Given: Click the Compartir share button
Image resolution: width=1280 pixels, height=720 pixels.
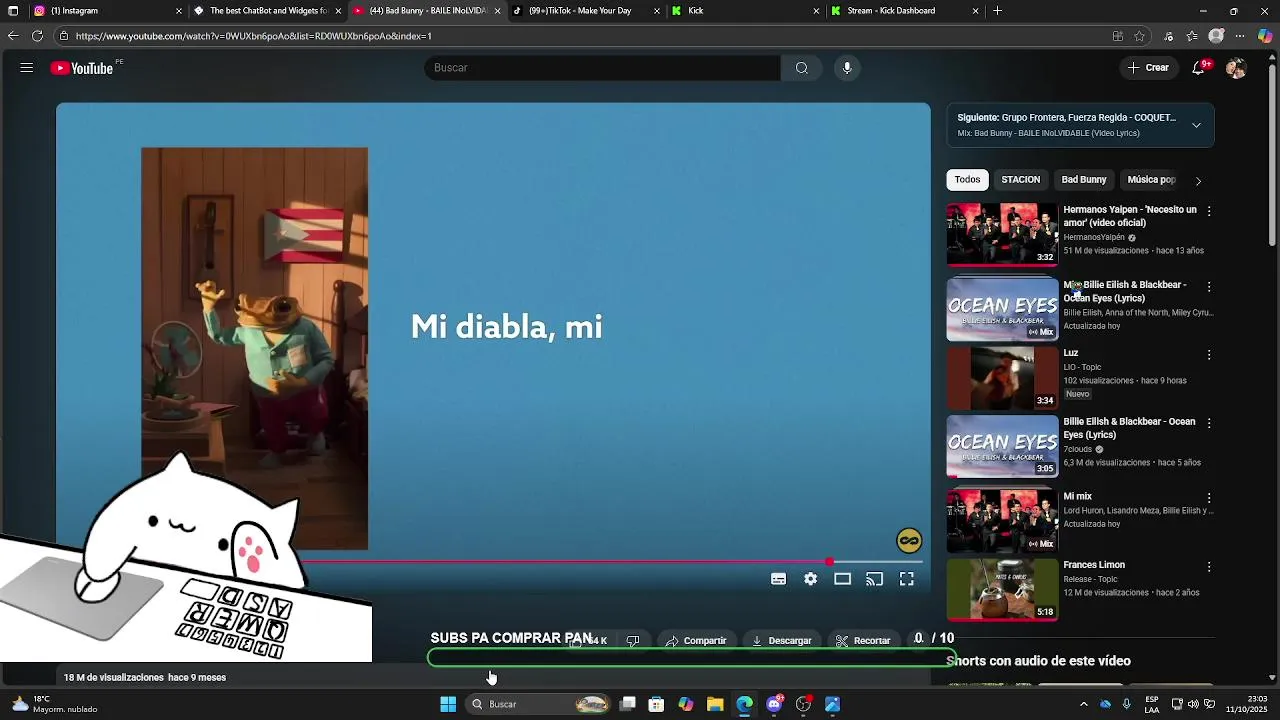Looking at the screenshot, I should pos(696,641).
